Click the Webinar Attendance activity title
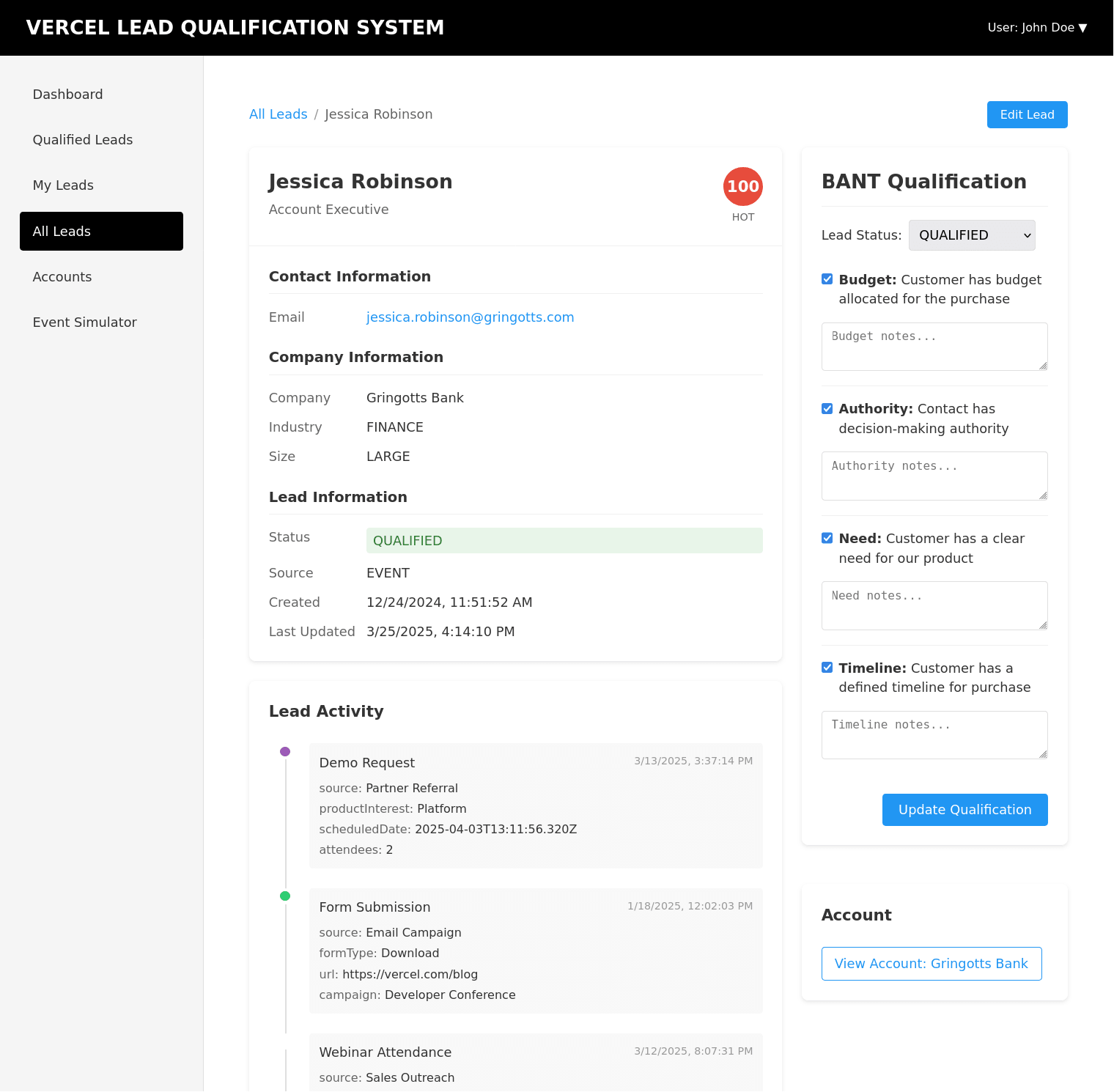This screenshot has width=1114, height=1092. (x=386, y=1052)
